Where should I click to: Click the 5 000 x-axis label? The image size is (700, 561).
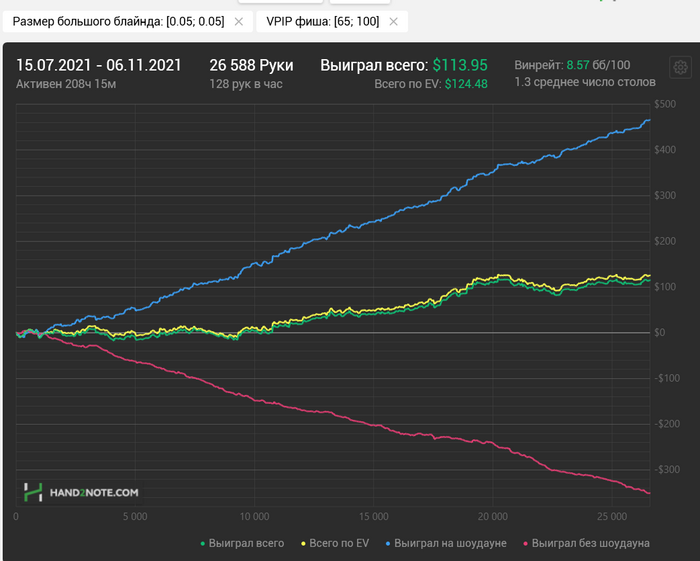[135, 517]
